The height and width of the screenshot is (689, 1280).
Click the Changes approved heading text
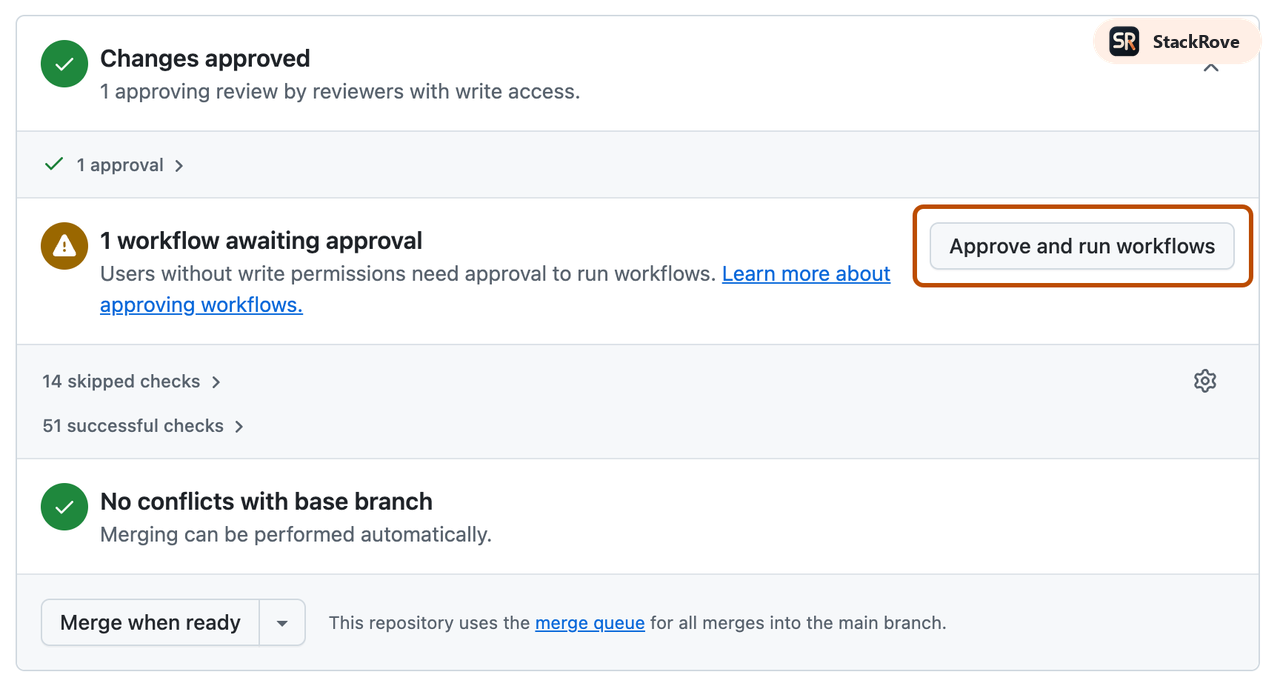click(205, 58)
